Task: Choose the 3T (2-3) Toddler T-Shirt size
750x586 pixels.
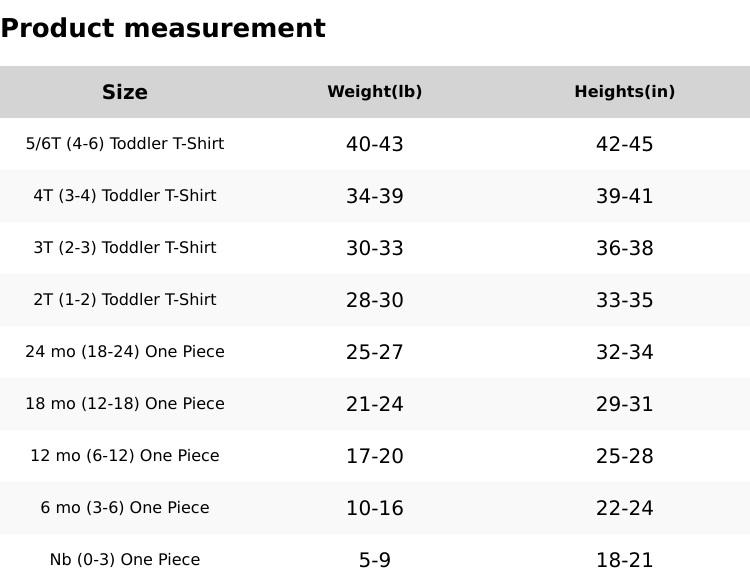Action: (125, 248)
